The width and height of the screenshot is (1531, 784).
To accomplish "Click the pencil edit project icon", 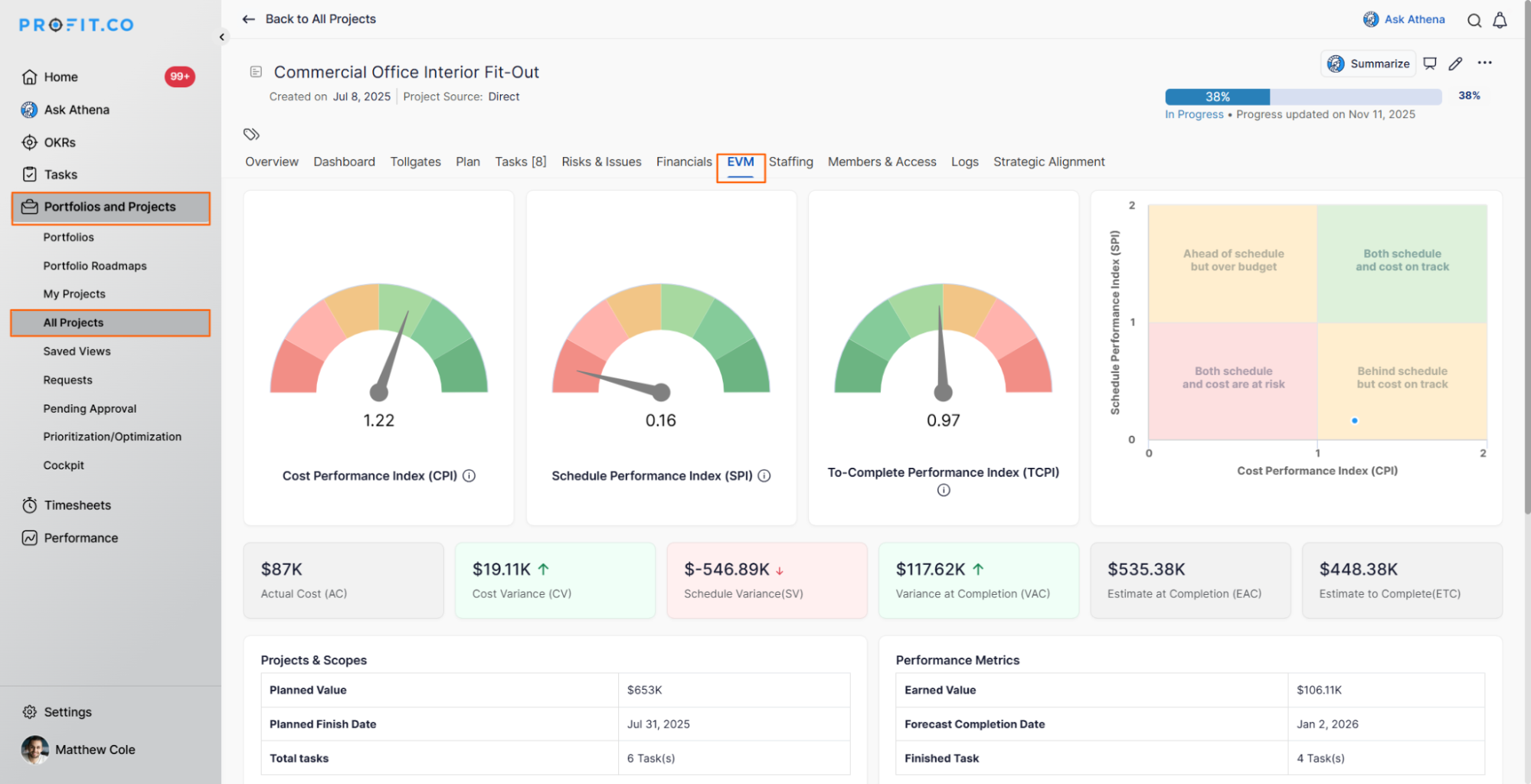I will point(1455,64).
